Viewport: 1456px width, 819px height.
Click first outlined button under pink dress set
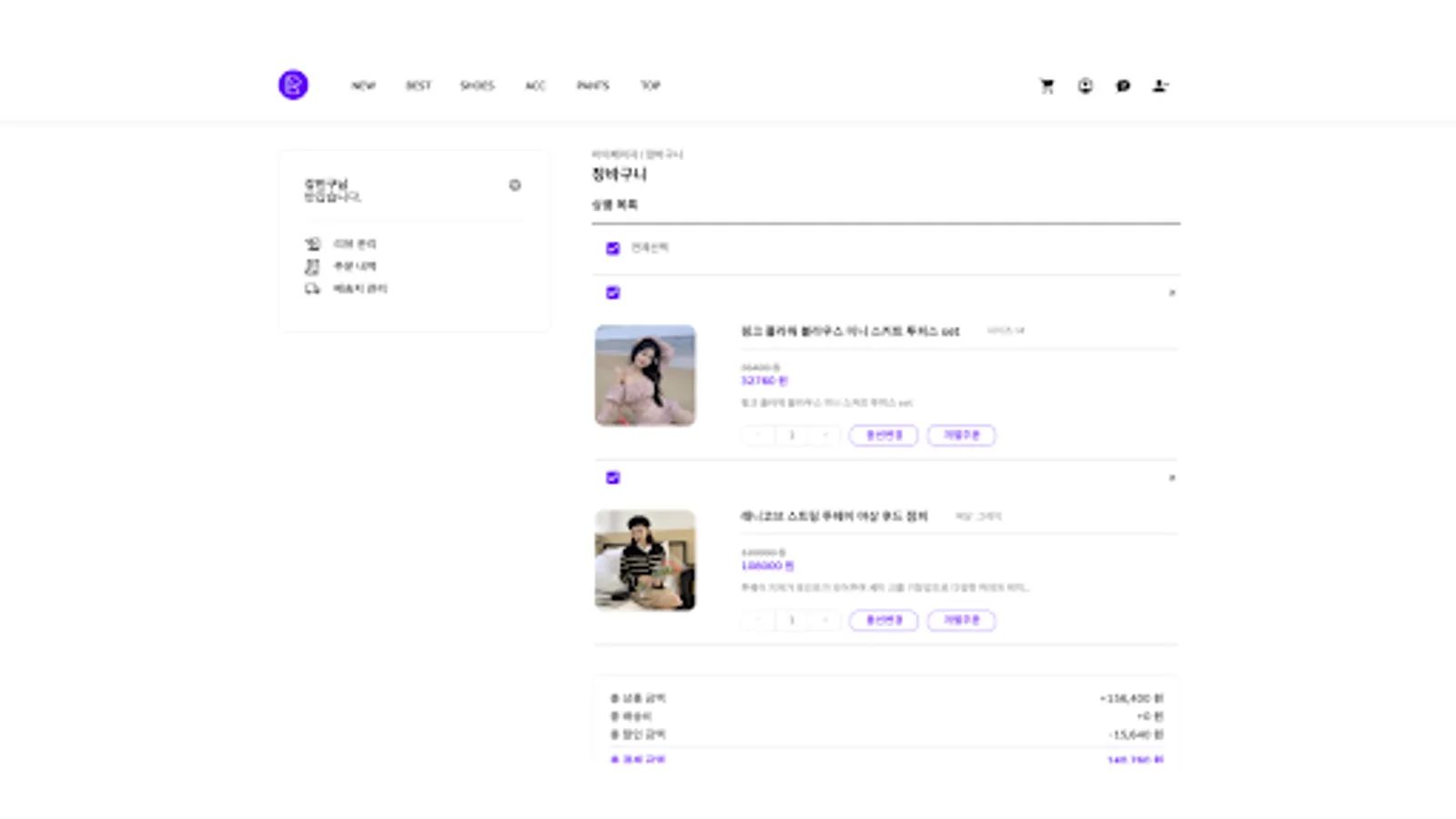[884, 435]
